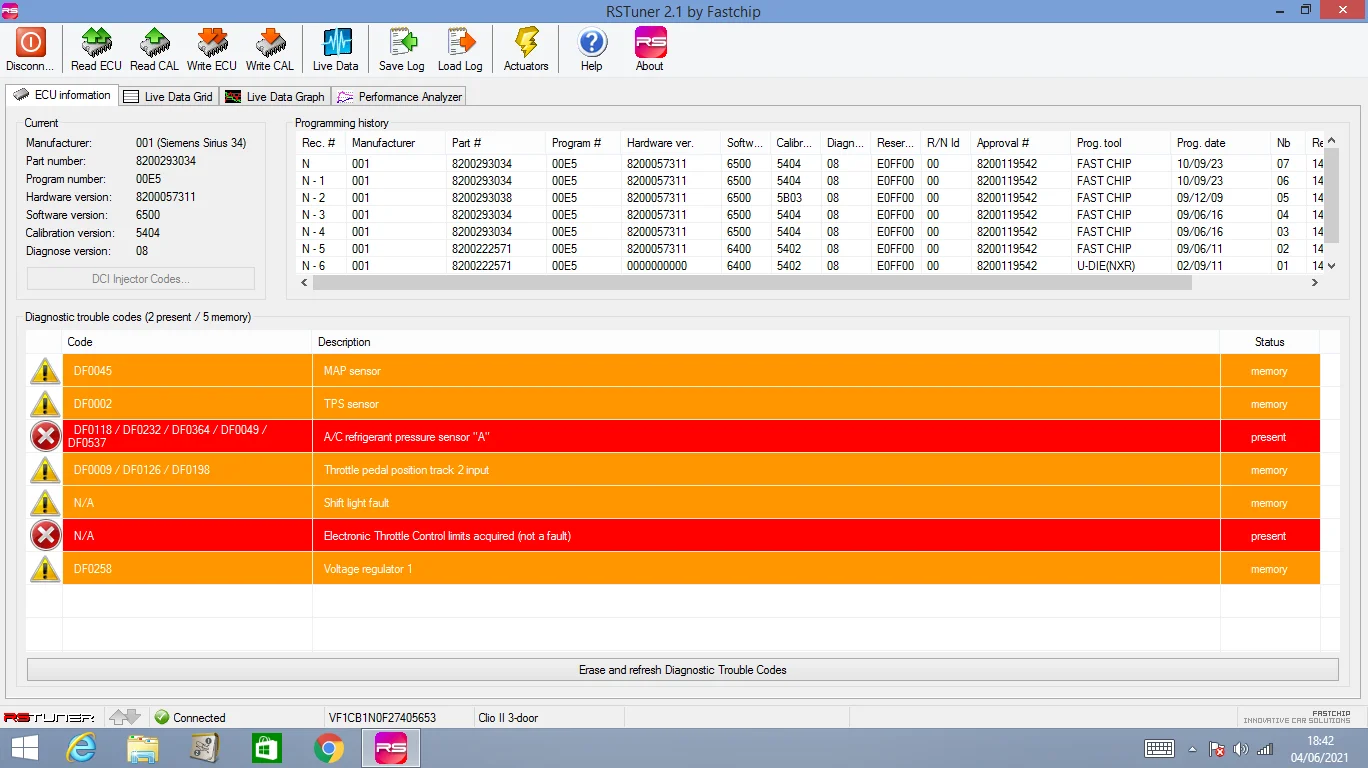Click the warning icon for Throttle pedal position
1368x768 pixels.
click(x=45, y=470)
